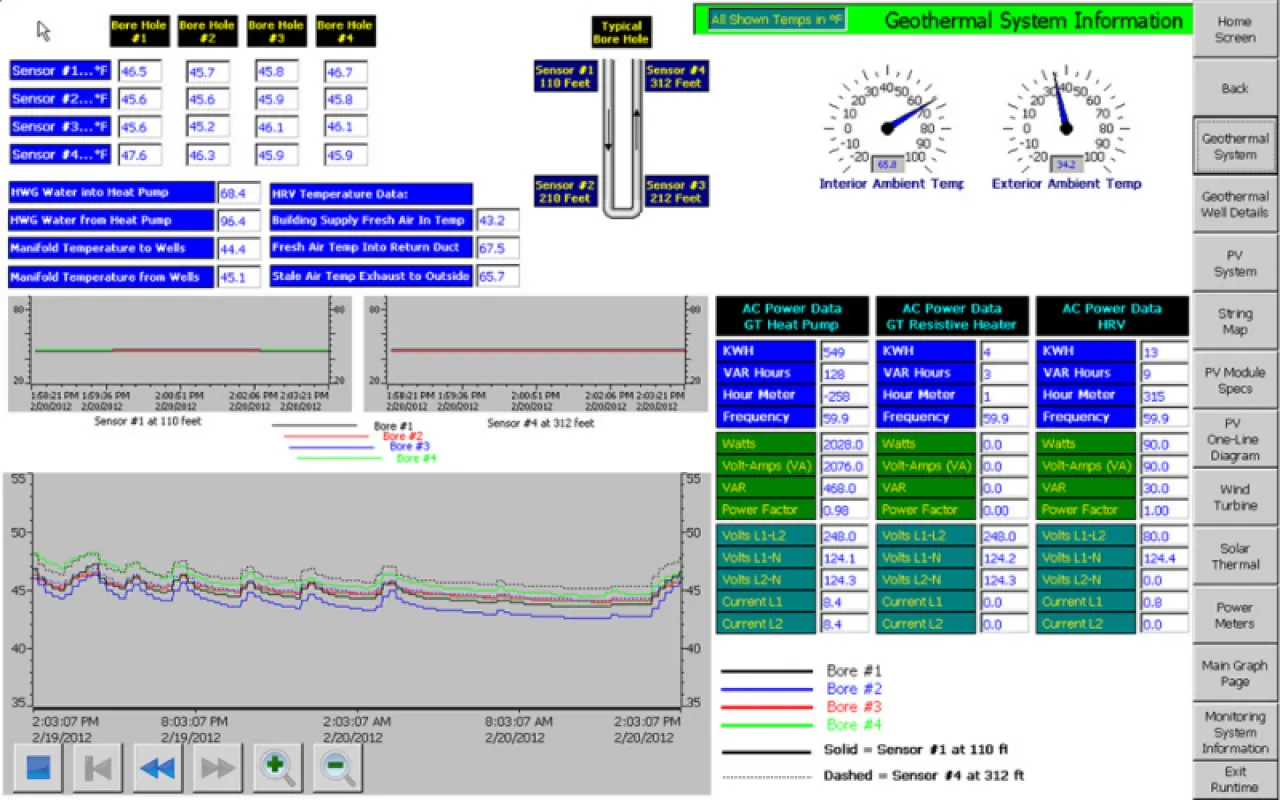This screenshot has width=1280, height=800.
Task: Click the Sensor #1 at 110 feet trend chart
Action: (x=180, y=353)
